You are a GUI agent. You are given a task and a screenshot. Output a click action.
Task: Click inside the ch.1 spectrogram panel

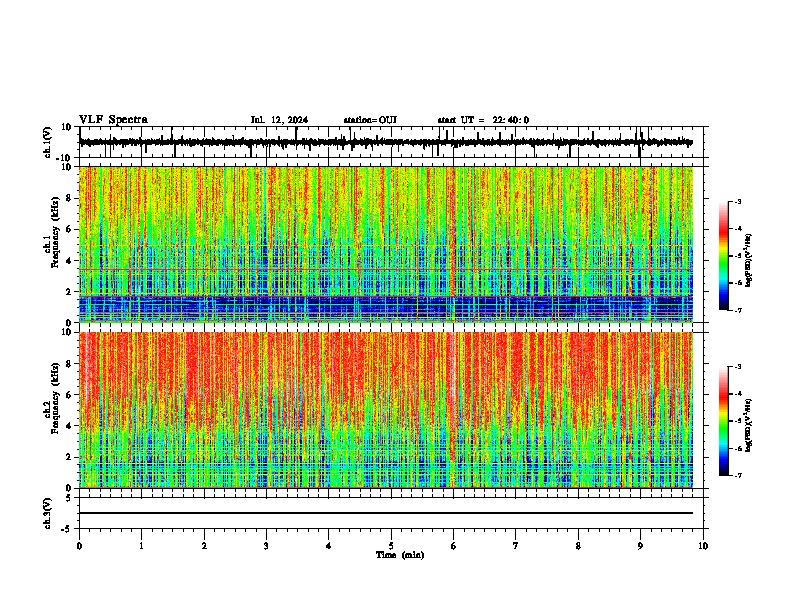pos(386,244)
